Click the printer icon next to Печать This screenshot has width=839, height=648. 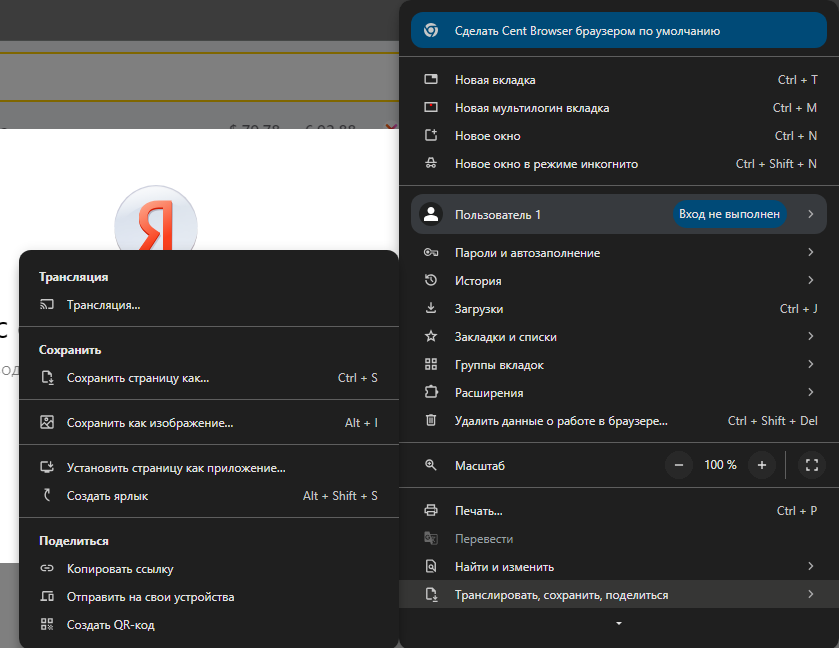point(431,511)
